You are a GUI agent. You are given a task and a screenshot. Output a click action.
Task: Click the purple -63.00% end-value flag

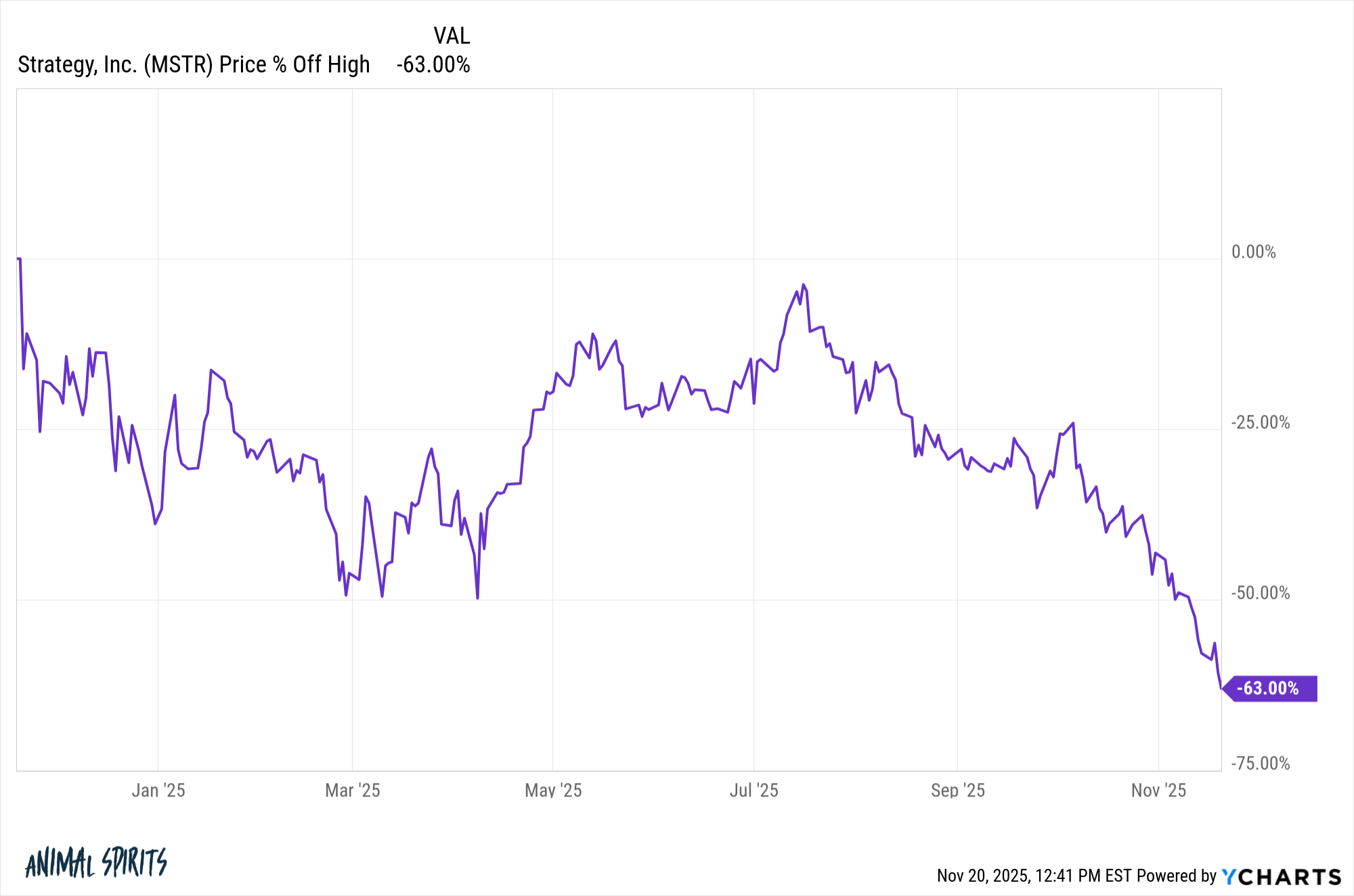[1271, 688]
